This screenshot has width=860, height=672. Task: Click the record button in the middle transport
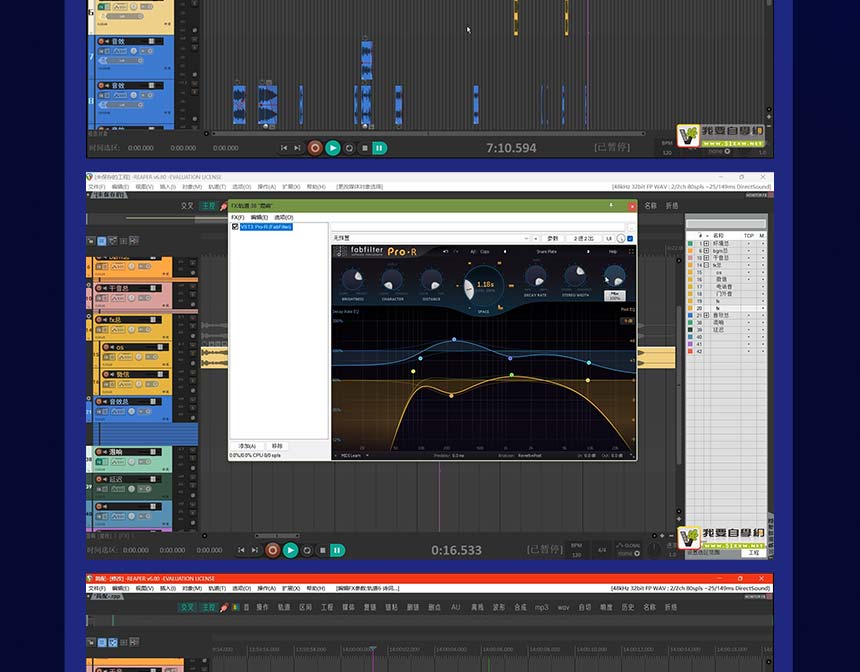click(272, 550)
